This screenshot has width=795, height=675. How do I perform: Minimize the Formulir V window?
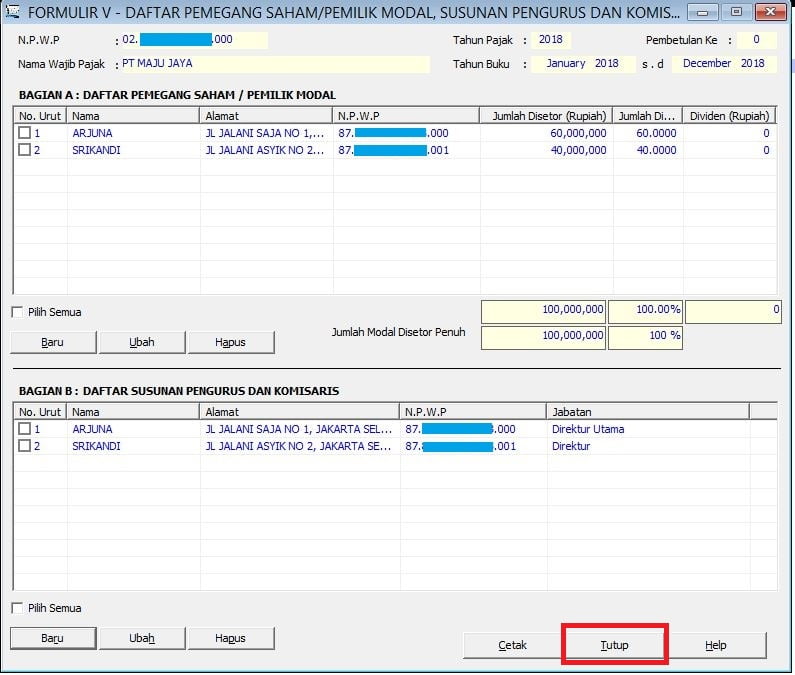[x=703, y=12]
